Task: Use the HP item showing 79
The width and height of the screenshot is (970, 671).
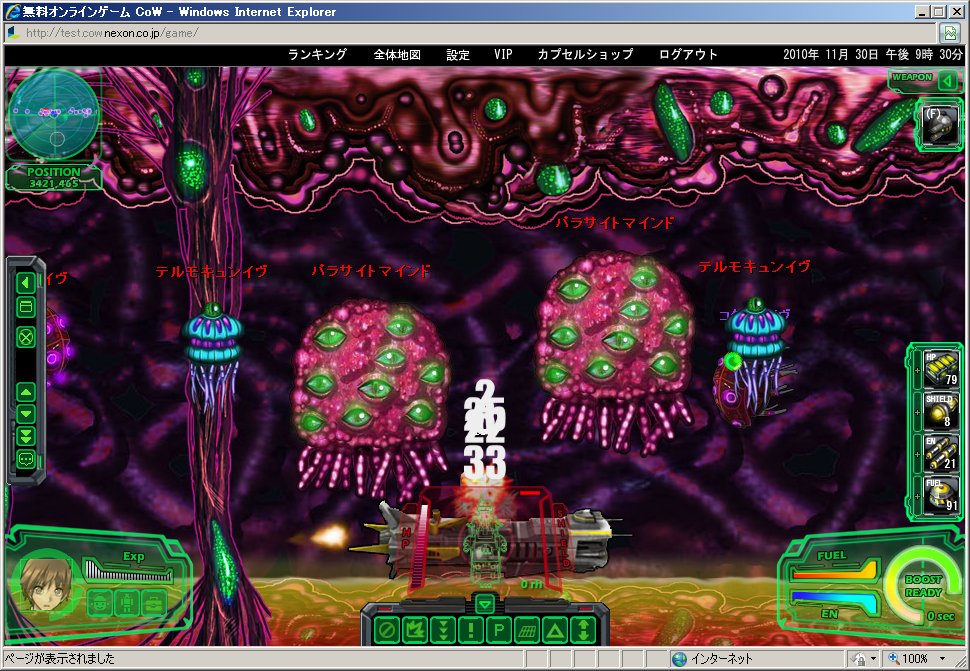Action: click(x=941, y=370)
